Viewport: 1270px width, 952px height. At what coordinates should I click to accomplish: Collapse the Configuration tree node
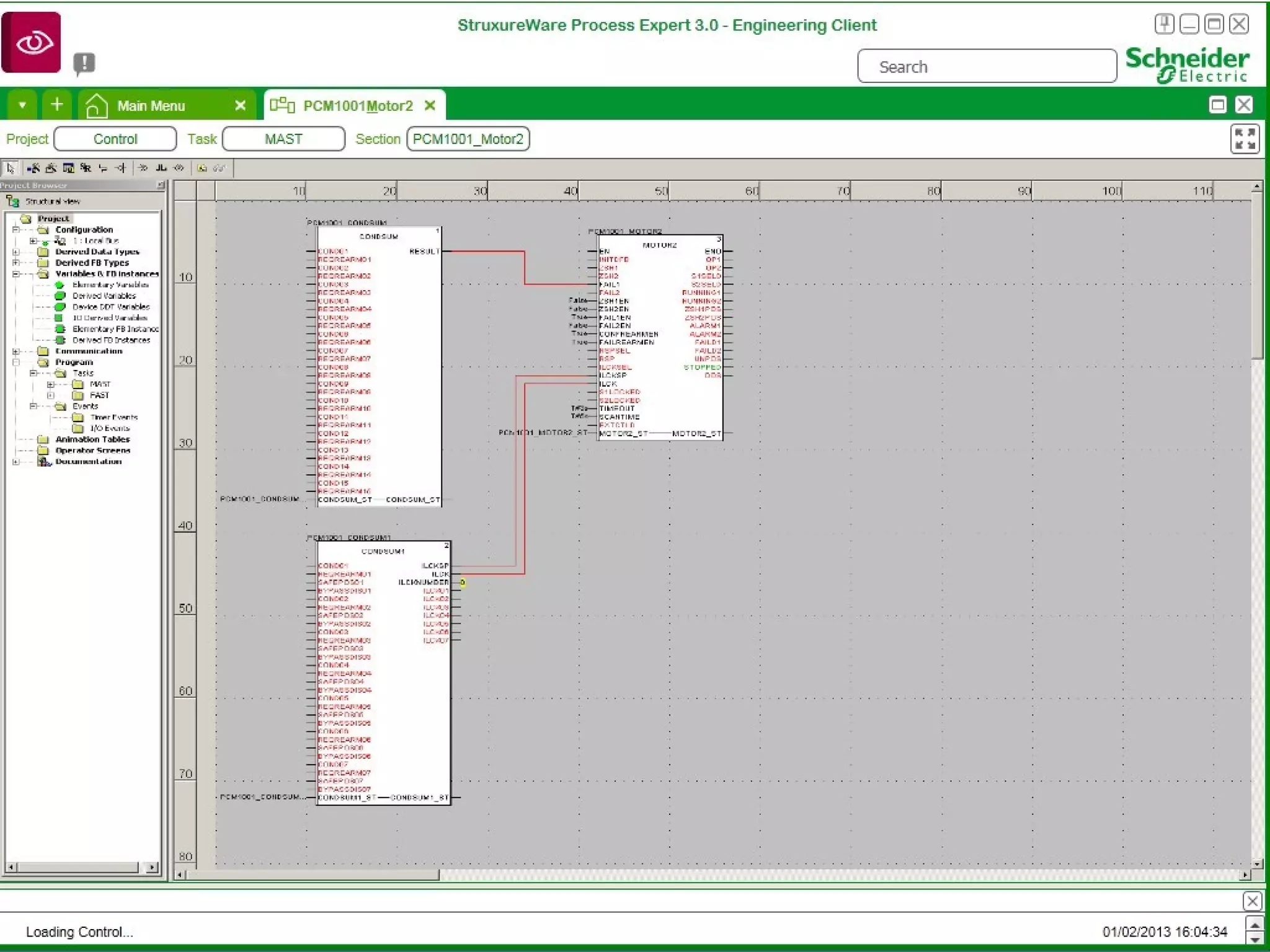[x=16, y=230]
